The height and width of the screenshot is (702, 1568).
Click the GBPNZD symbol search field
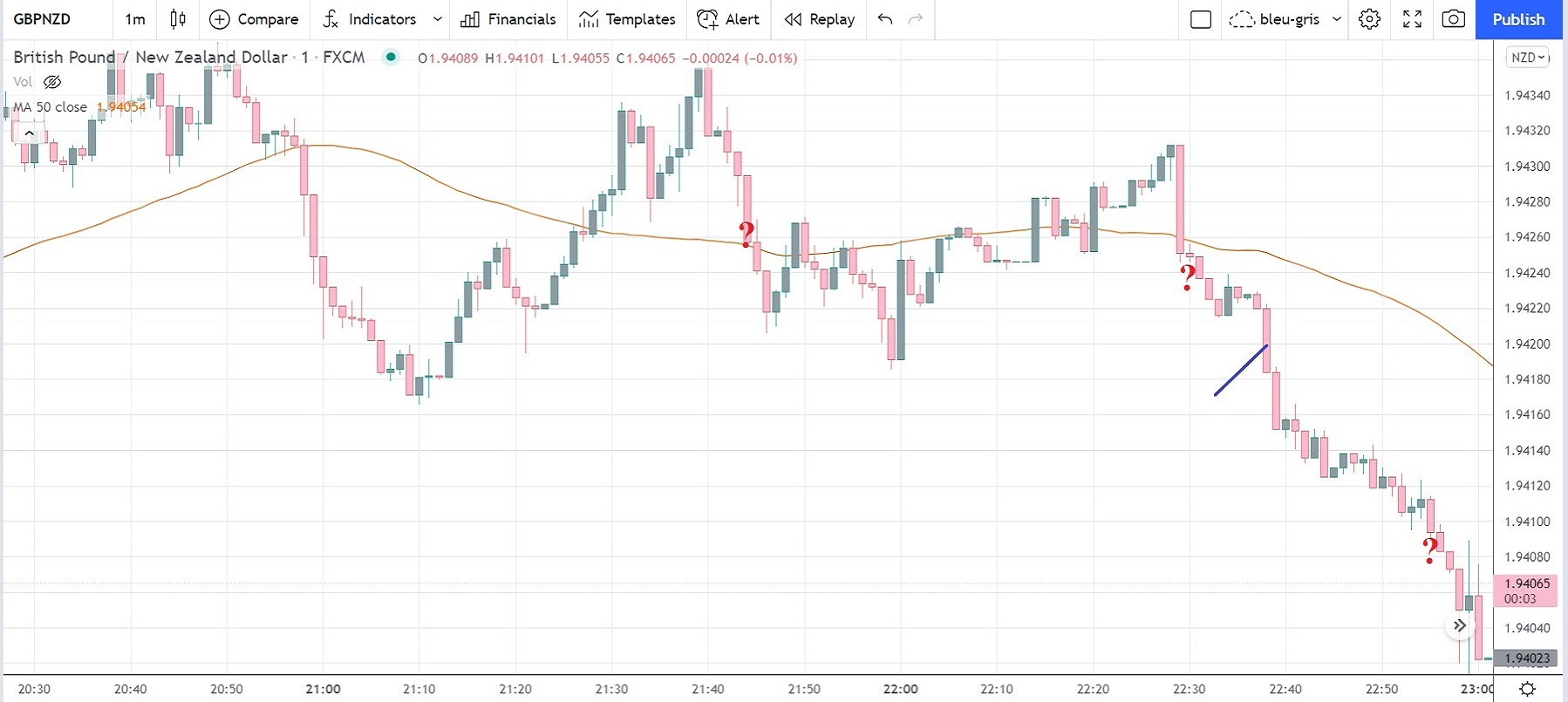[x=42, y=19]
